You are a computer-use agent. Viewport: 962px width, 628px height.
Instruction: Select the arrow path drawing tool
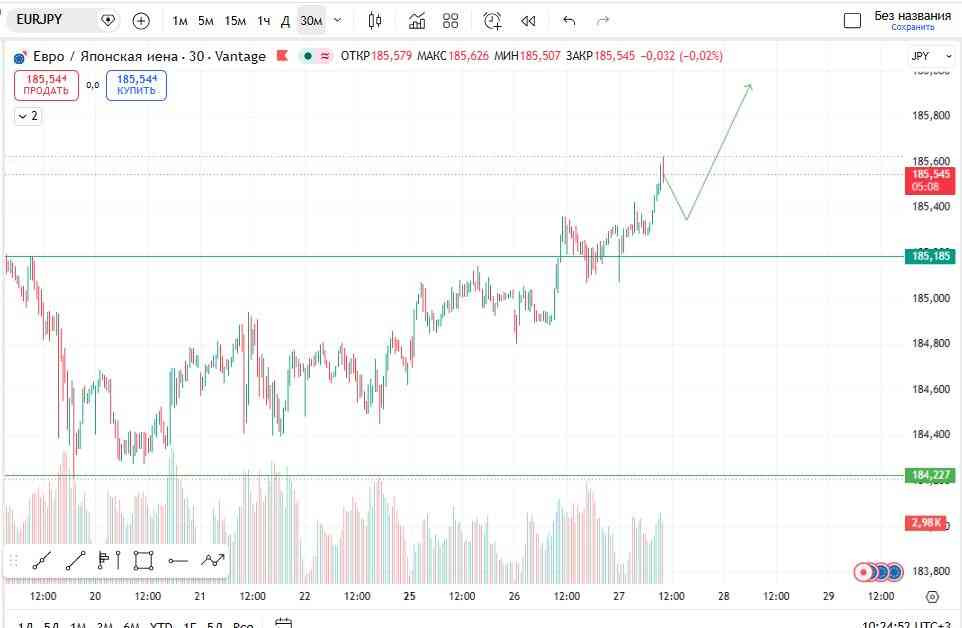[213, 560]
